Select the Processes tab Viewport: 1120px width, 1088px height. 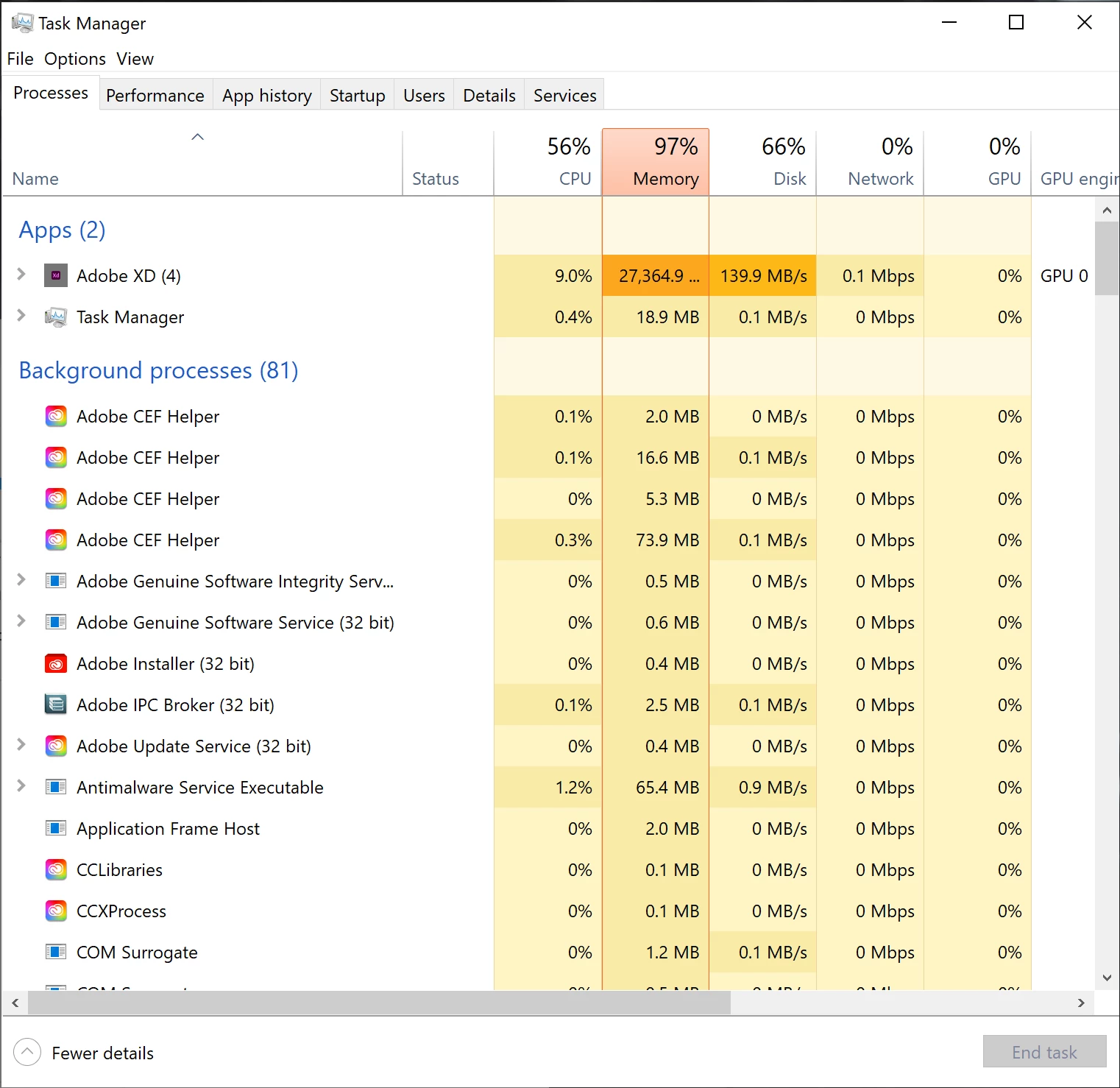[51, 93]
